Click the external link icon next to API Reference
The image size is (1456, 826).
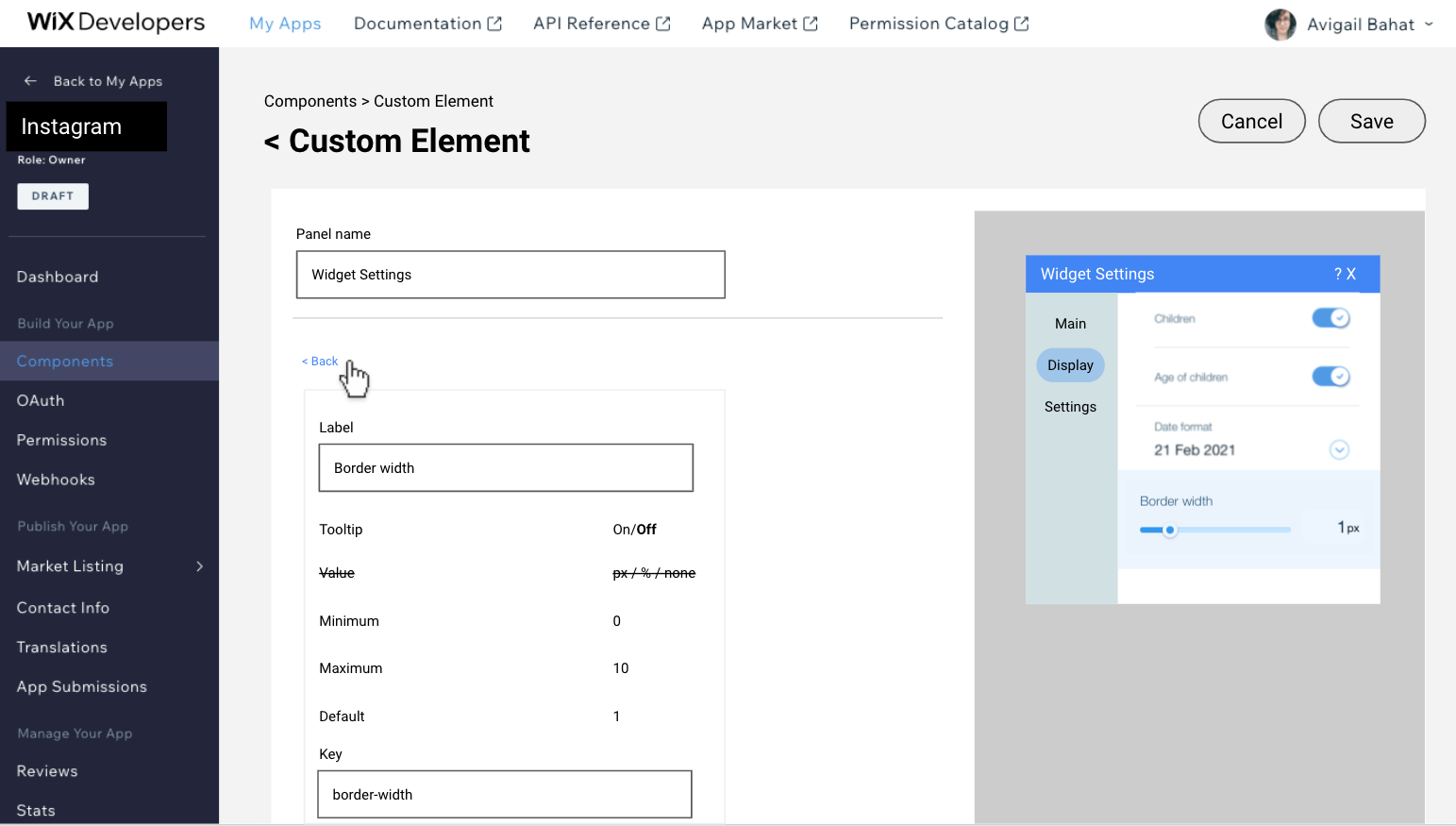tap(663, 24)
